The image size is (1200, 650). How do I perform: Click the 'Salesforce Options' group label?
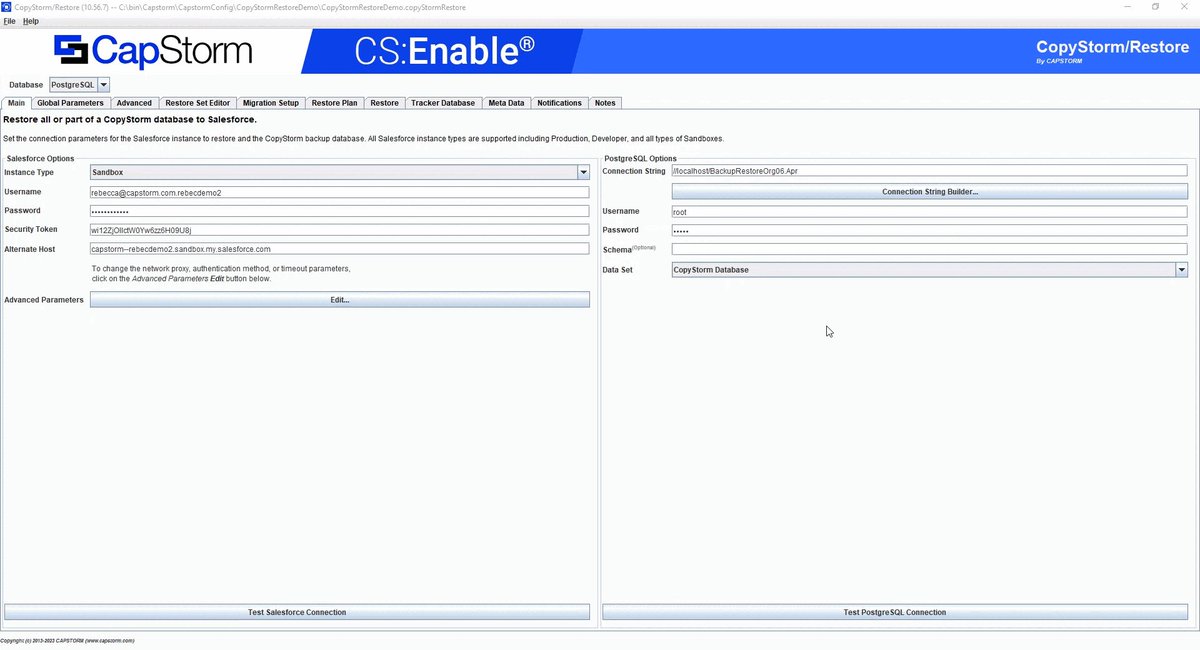[x=40, y=158]
